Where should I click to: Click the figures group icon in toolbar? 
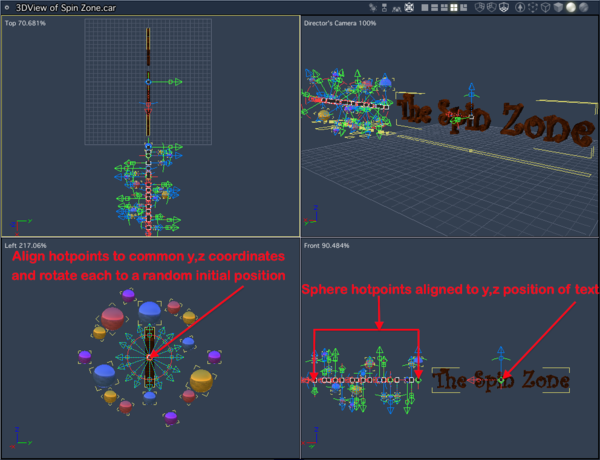pos(396,9)
